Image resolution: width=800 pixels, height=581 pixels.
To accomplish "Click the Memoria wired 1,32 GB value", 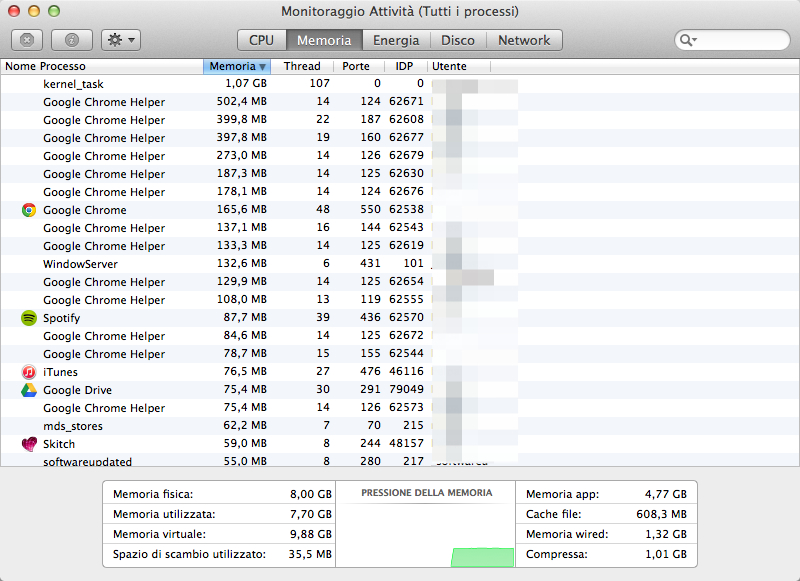I will pos(666,534).
